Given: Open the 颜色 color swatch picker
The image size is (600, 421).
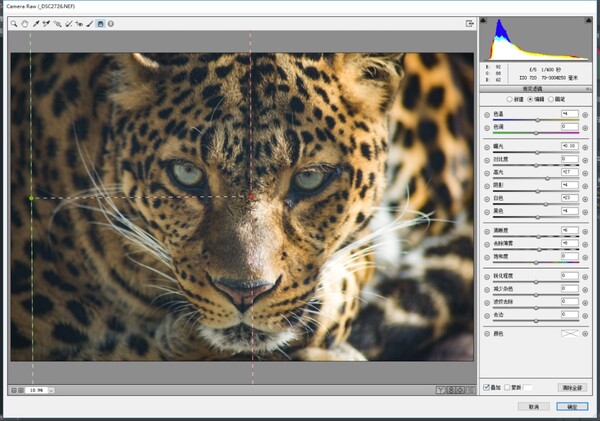Looking at the screenshot, I should [x=570, y=333].
